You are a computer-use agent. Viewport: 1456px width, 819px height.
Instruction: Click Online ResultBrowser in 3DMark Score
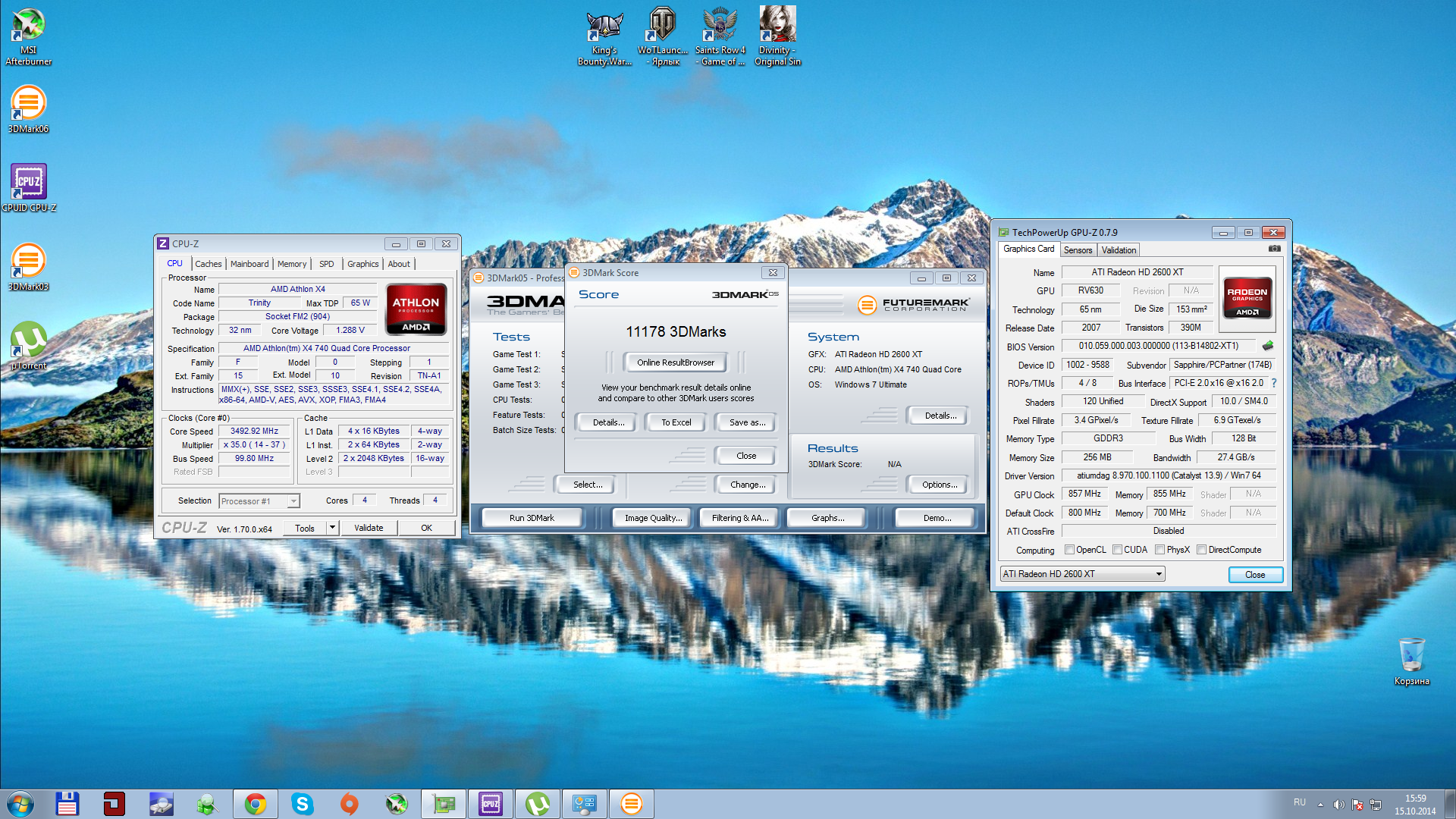pyautogui.click(x=675, y=362)
